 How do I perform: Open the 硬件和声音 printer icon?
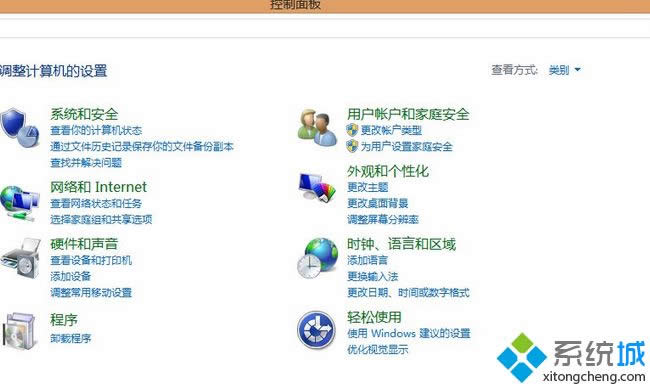point(20,258)
